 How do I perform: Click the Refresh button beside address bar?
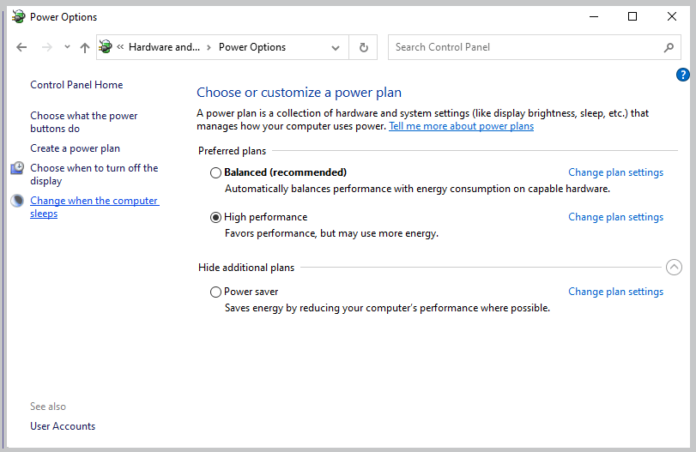[364, 47]
